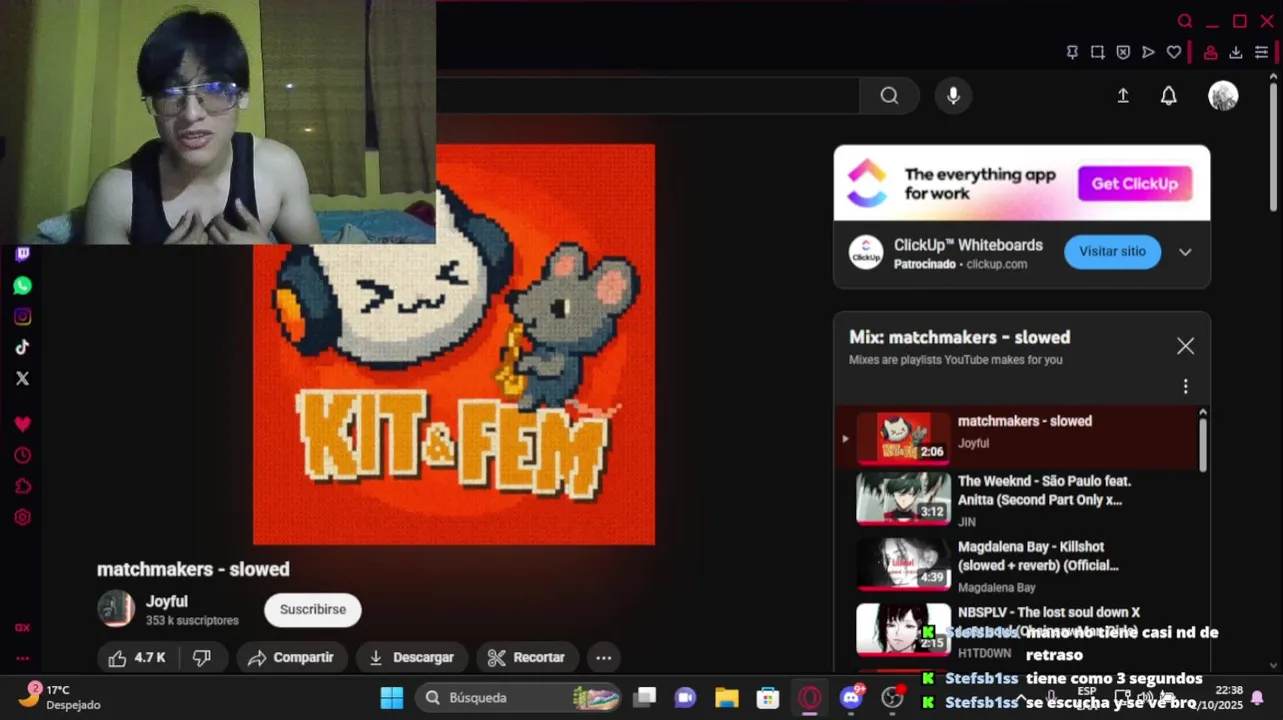The height and width of the screenshot is (720, 1283).
Task: Play NBSPLV - The lost soul down item
Action: [1016, 631]
